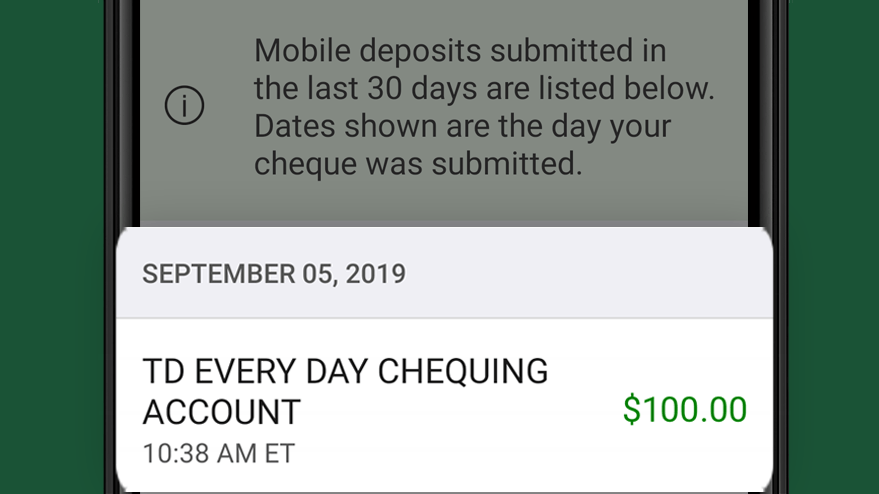Tap the words 'cheque was submitted.'
This screenshot has width=879, height=494.
pyautogui.click(x=418, y=164)
